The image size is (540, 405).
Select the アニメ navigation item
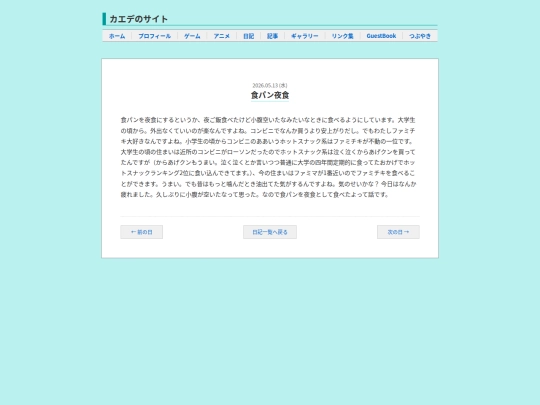(221, 36)
